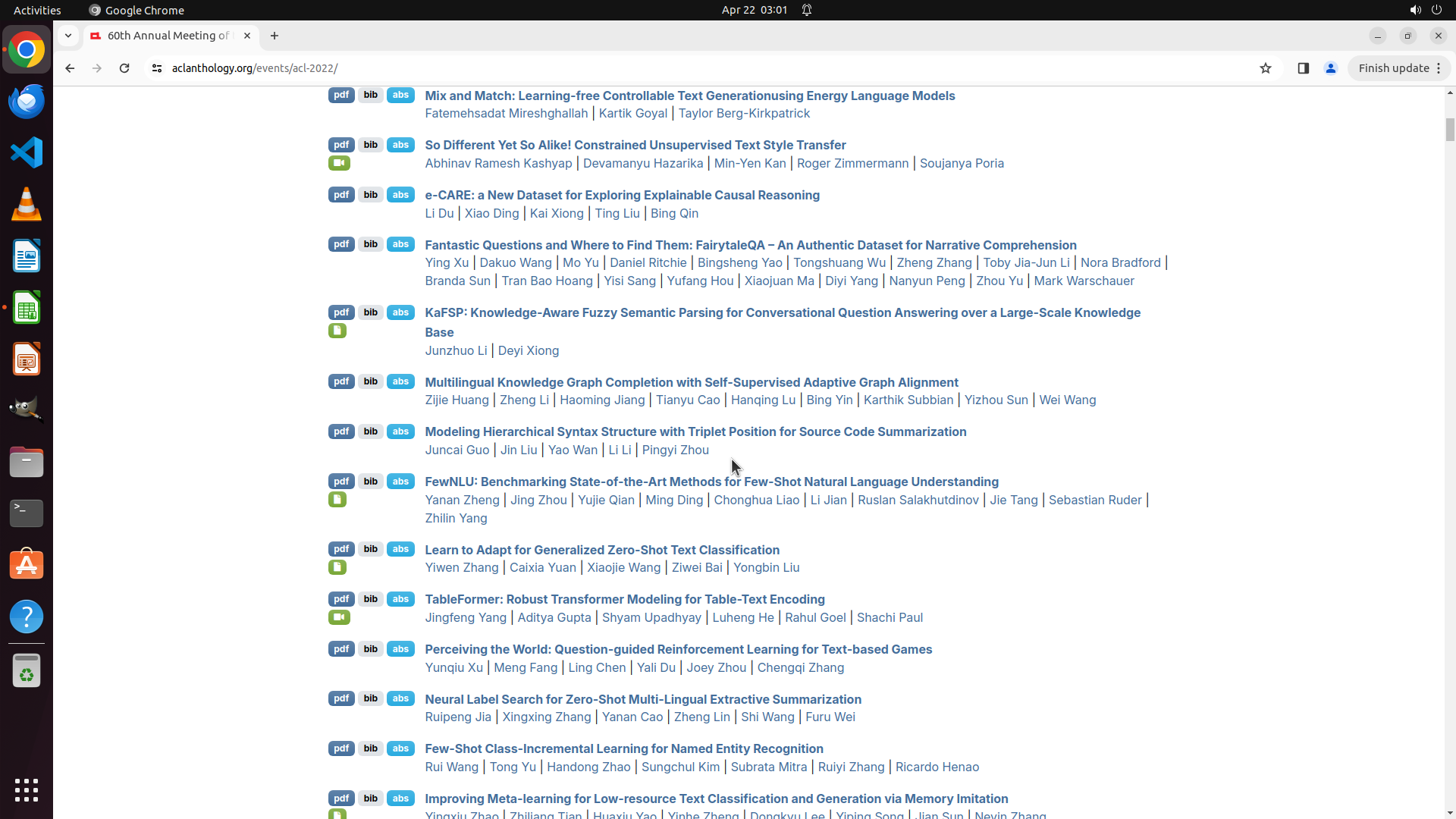Open the attachment icon for KaFSP paper
Screen dimensions: 1456x819
(337, 331)
